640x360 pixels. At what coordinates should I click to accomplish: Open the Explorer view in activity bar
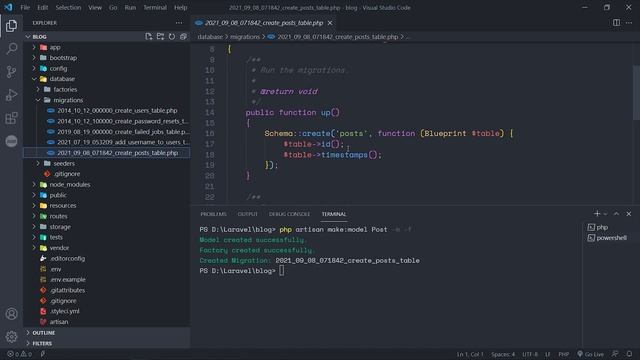coord(11,26)
